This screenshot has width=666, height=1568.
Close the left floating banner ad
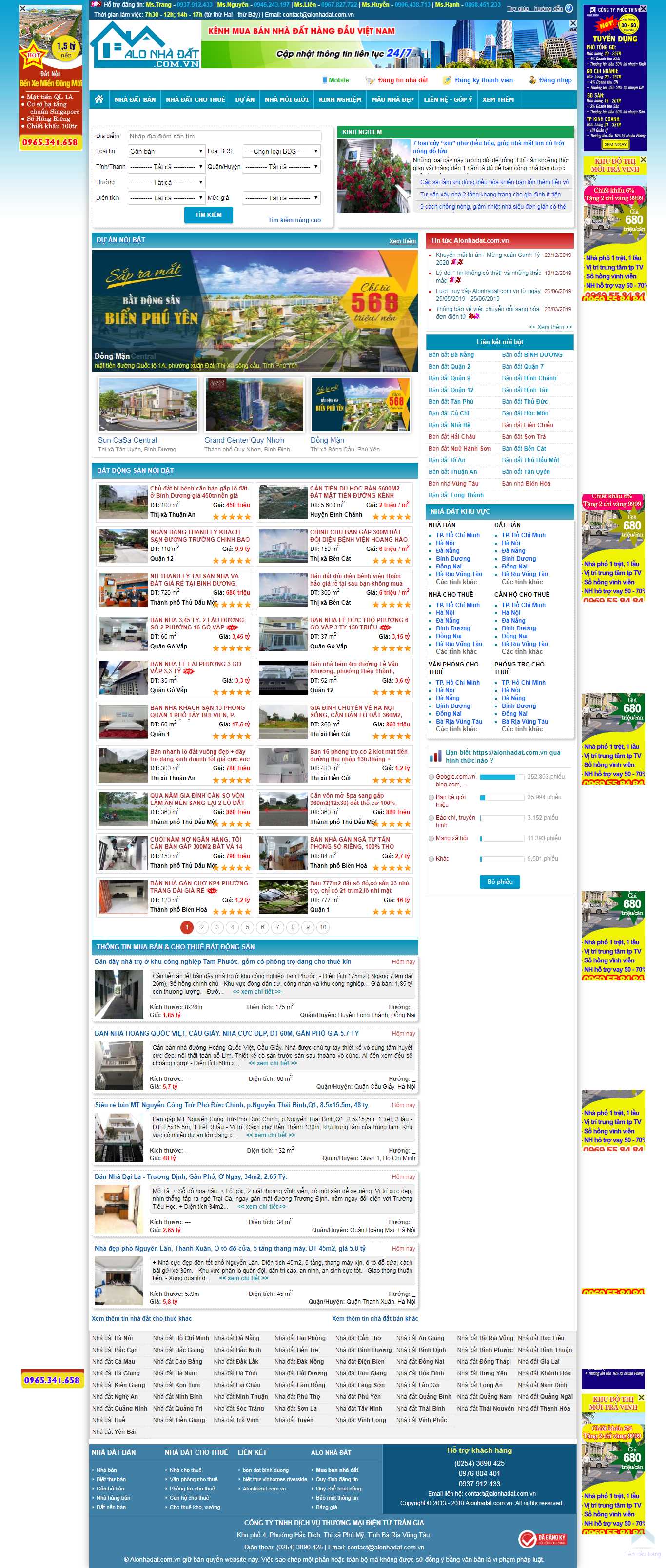[x=22, y=8]
